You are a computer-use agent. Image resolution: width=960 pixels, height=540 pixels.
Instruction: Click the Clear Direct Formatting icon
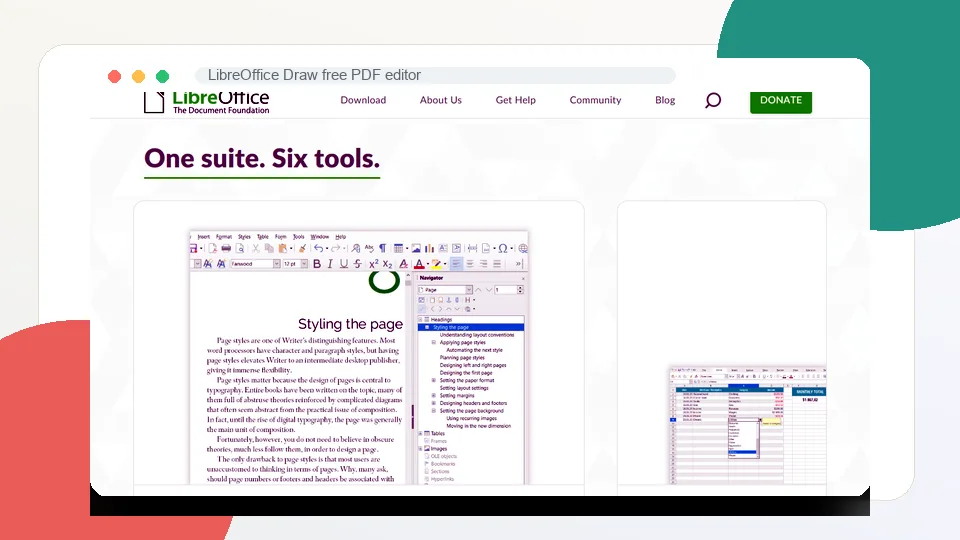tap(403, 264)
